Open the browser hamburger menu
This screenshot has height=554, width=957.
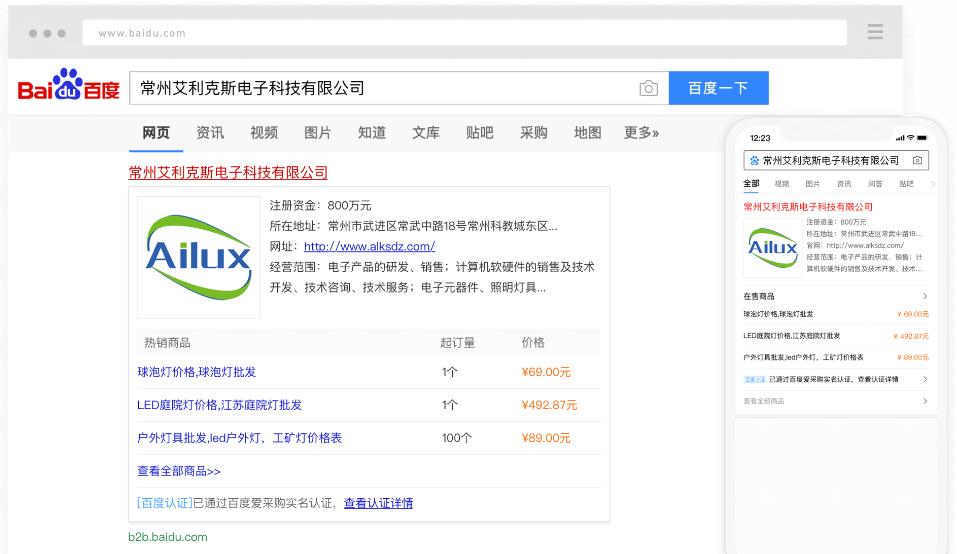tap(875, 32)
